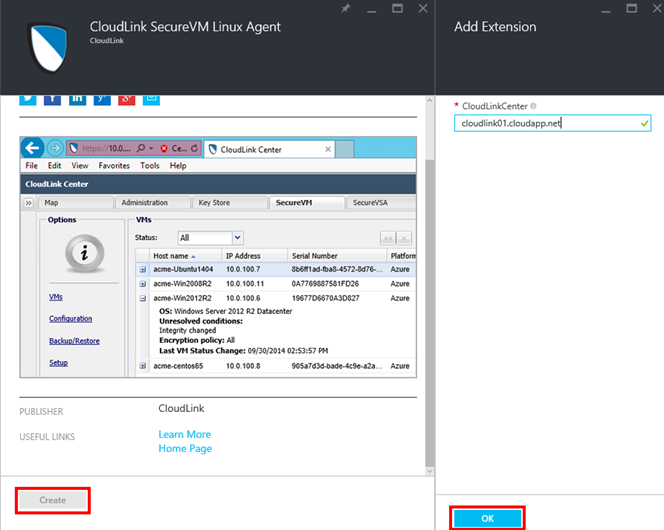Share via the Twitter icon
The height and width of the screenshot is (530, 664).
(27, 98)
